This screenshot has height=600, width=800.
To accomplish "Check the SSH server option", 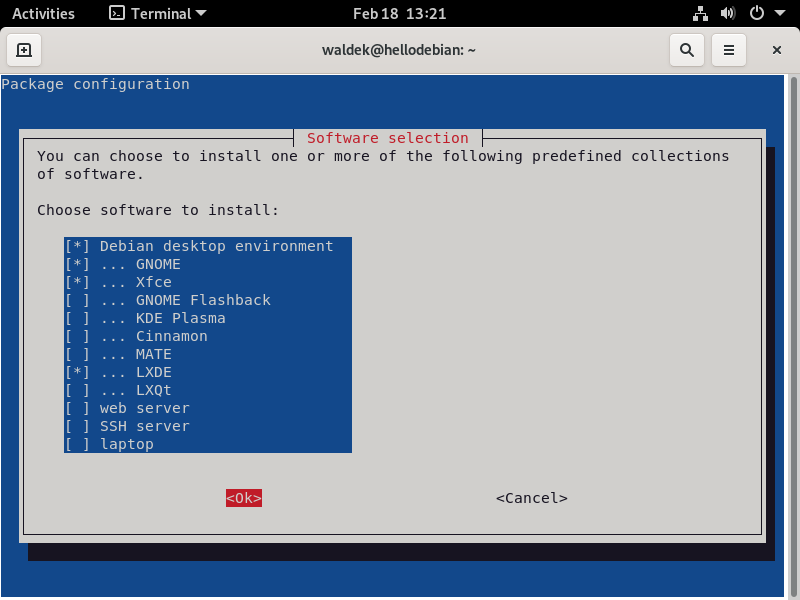I will tap(208, 426).
